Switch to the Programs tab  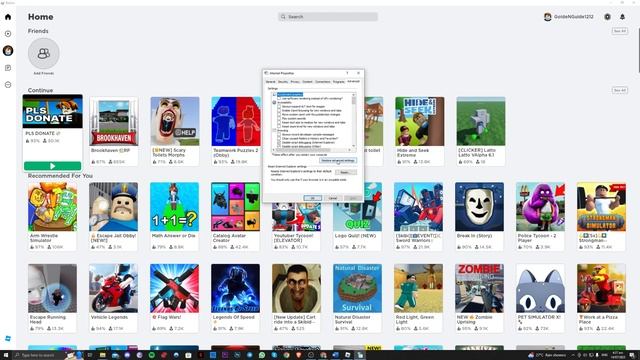click(339, 82)
